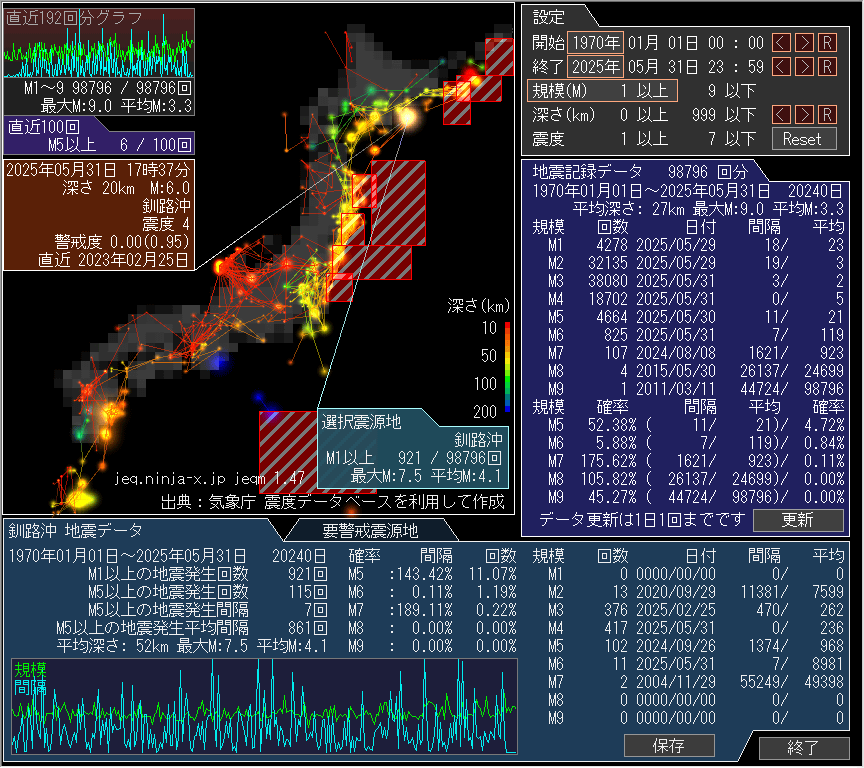
Task: Select the 2025年 end year field
Action: pyautogui.click(x=595, y=67)
